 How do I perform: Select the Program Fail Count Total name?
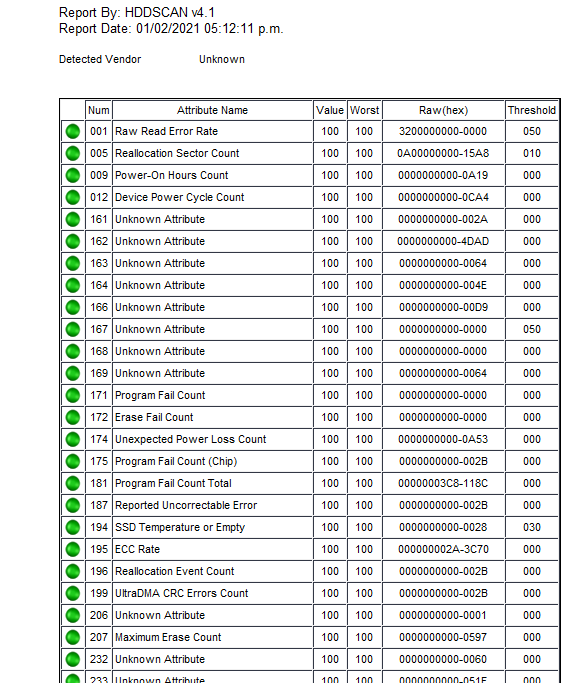(173, 483)
